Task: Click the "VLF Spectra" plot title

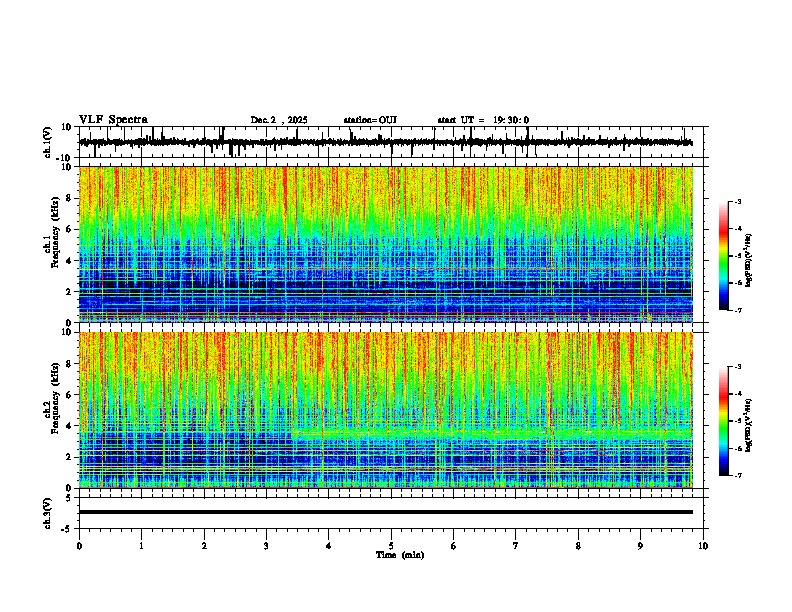Action: (113, 120)
